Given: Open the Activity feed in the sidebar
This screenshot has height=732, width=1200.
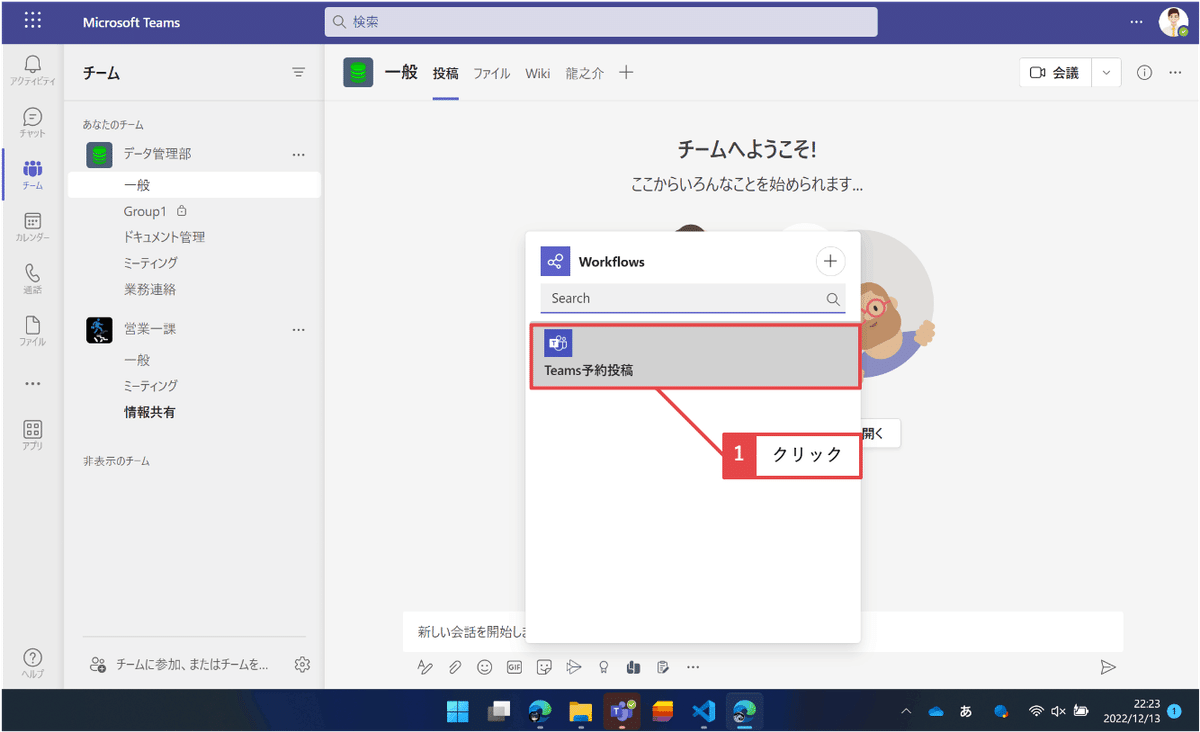Looking at the screenshot, I should pos(33,71).
